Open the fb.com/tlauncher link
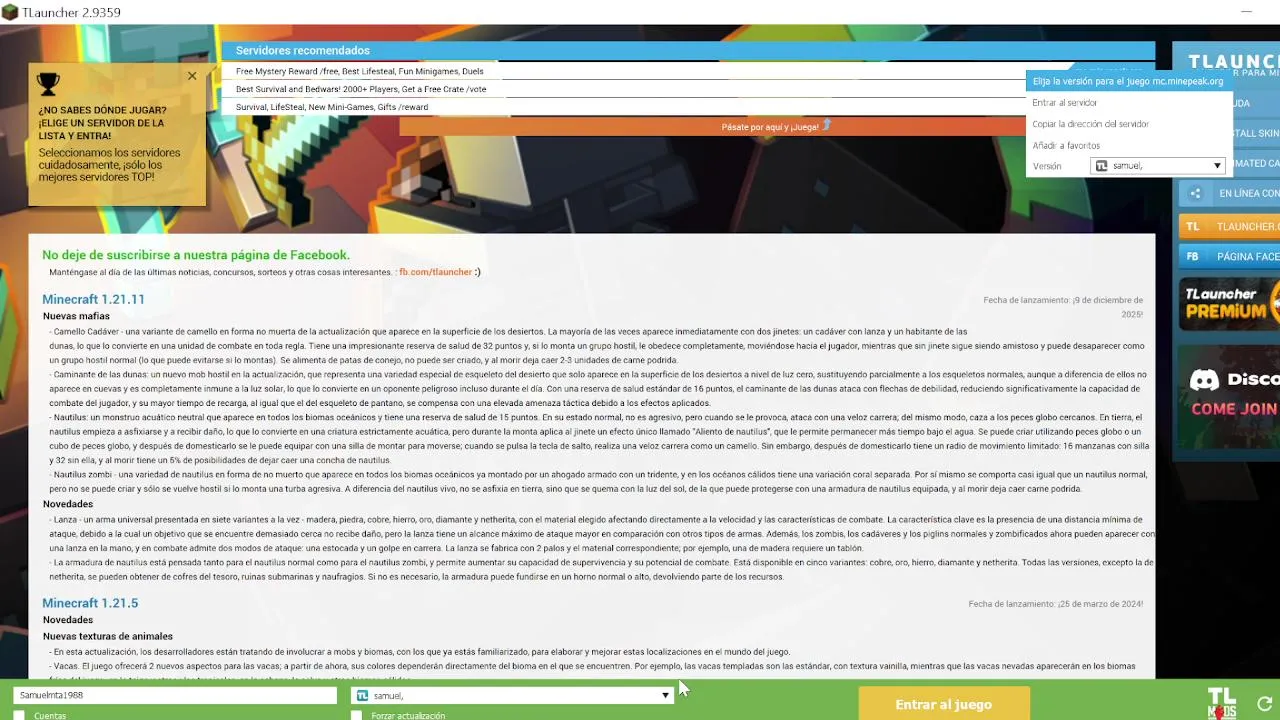 coord(435,272)
